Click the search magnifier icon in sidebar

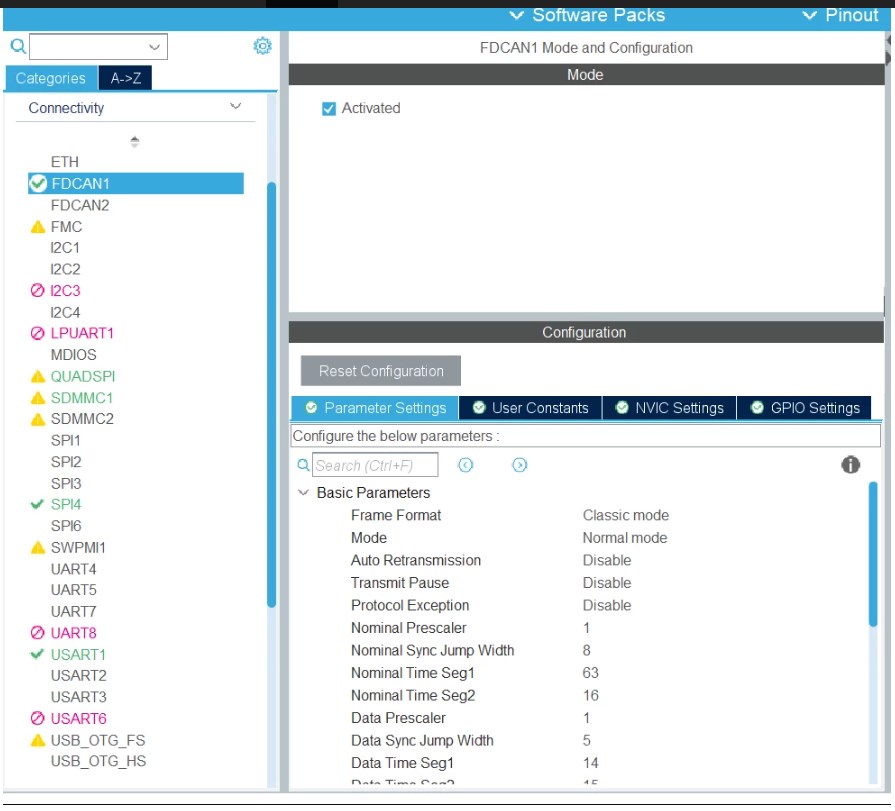[x=18, y=46]
